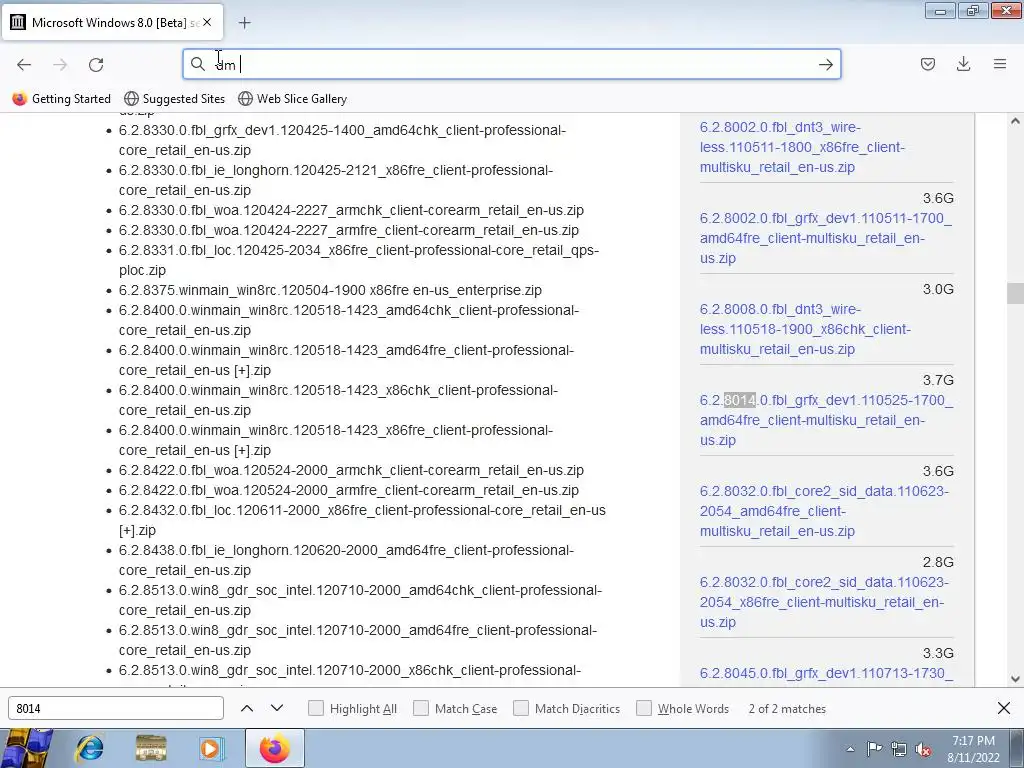Open the Firefox application menu
The image size is (1024, 768).
click(1000, 64)
